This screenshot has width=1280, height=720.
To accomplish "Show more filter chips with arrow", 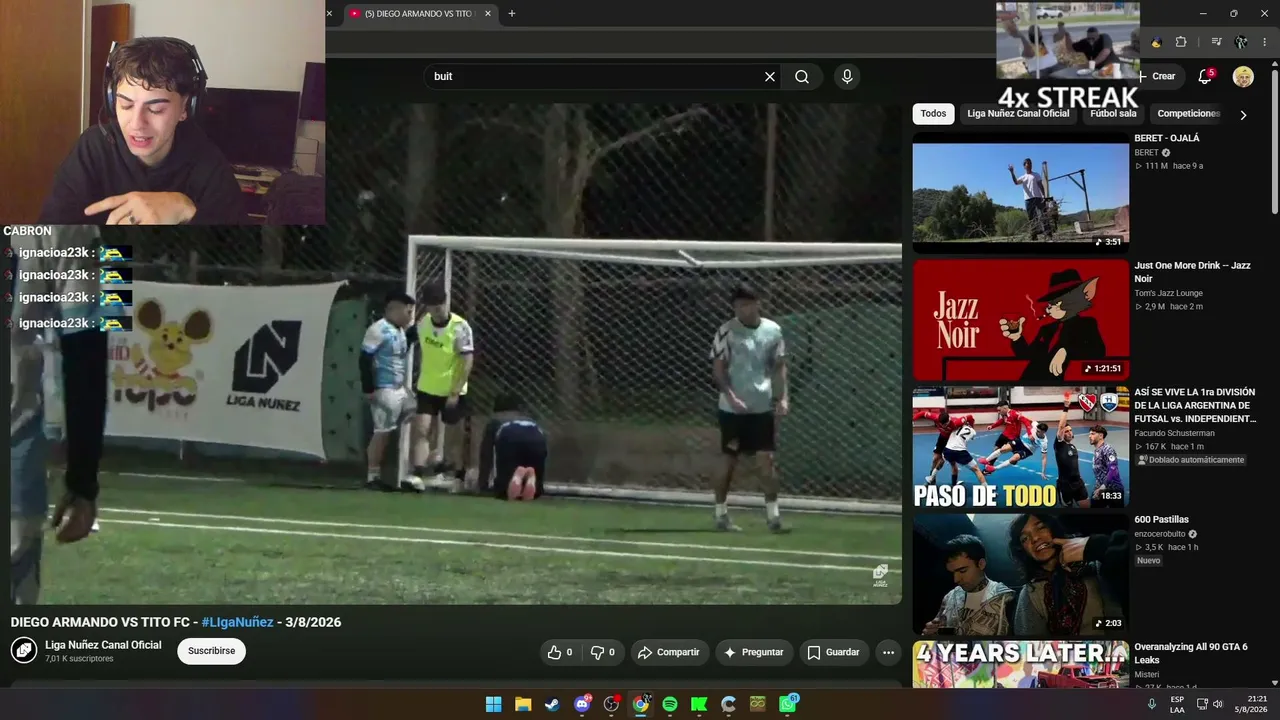I will 1243,115.
